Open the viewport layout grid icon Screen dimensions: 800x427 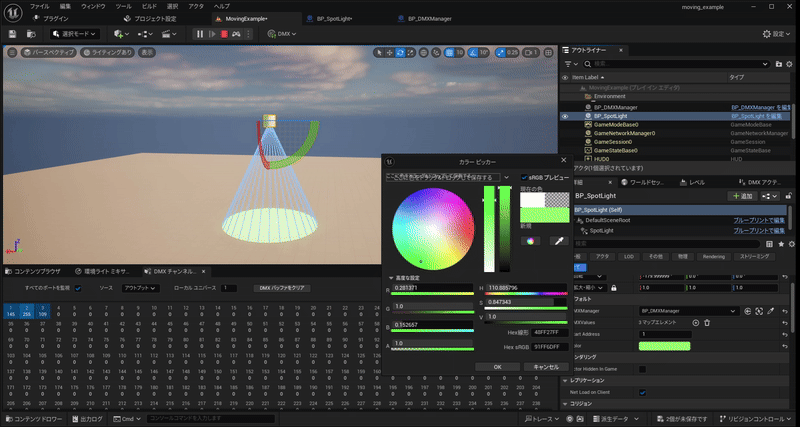548,52
